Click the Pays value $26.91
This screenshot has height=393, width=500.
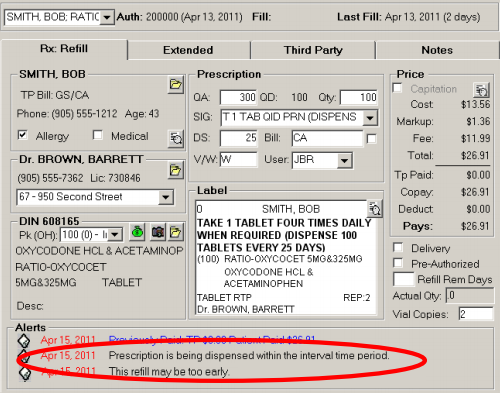click(475, 226)
